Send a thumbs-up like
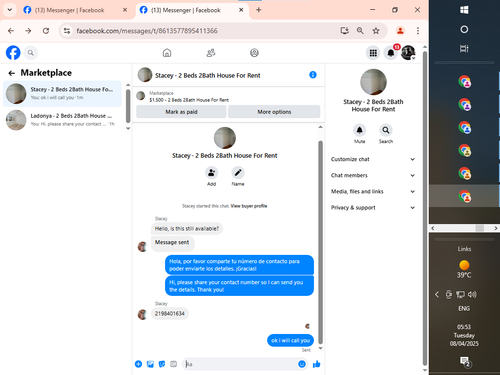Viewport: 500px width, 375px height. 316,364
